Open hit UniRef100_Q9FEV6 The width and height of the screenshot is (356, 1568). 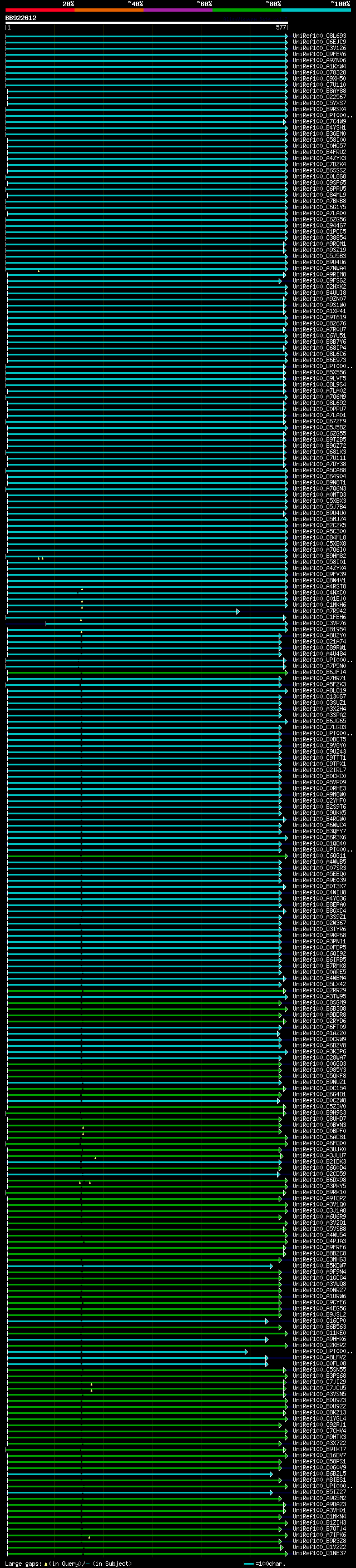[319, 54]
